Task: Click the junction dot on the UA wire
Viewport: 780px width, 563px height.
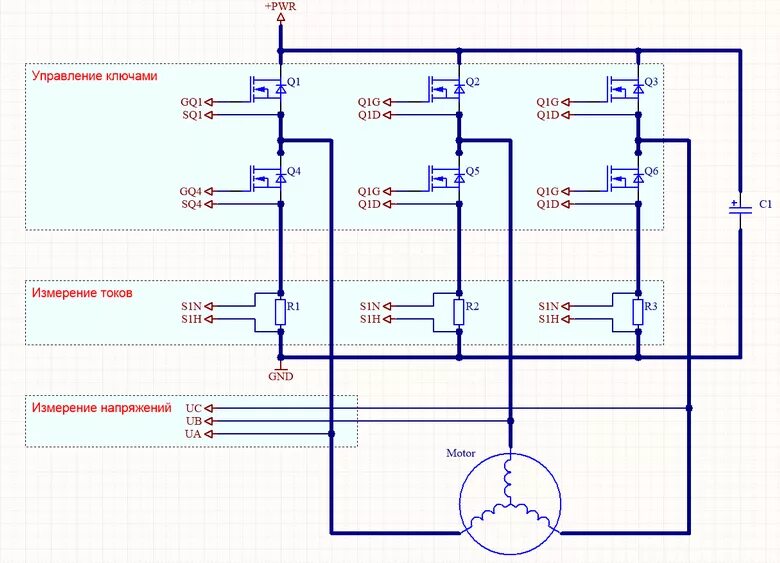Action: (x=331, y=434)
